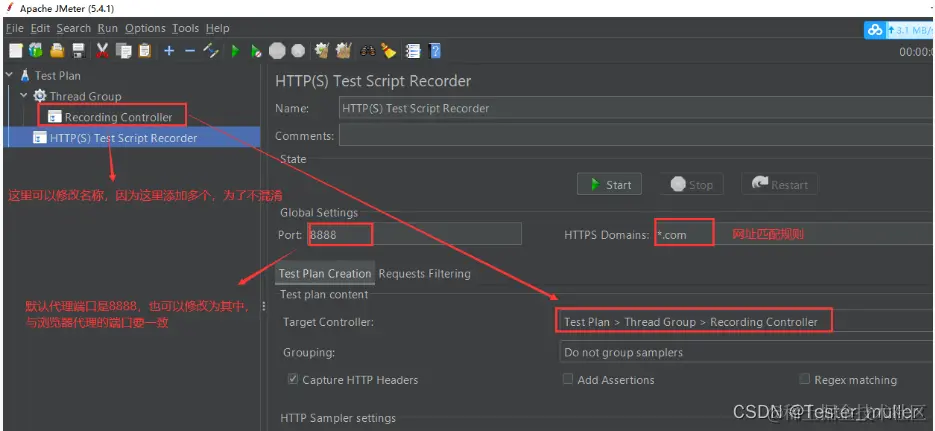Open the Tools menu

point(185,28)
